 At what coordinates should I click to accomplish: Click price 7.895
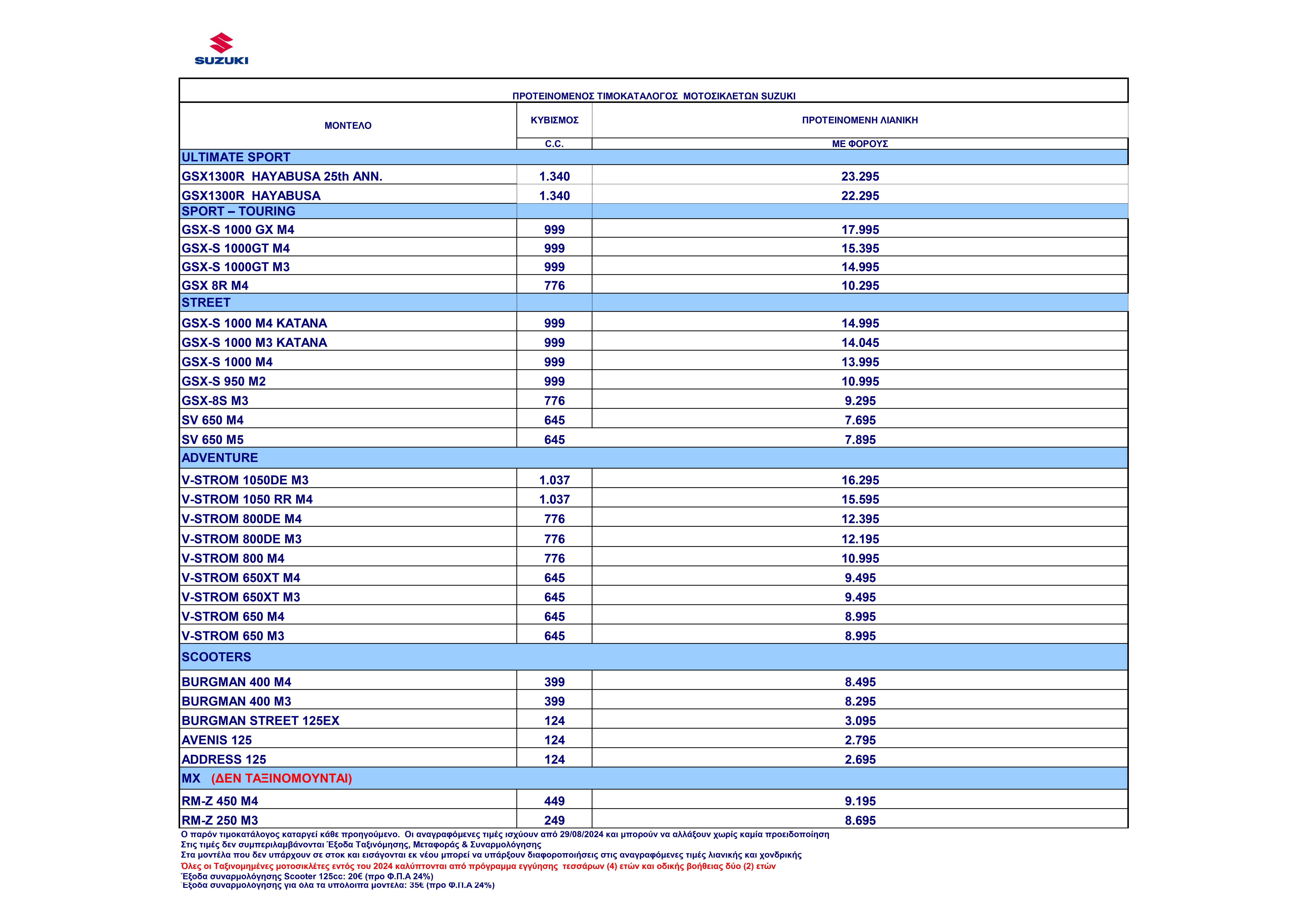tap(860, 440)
